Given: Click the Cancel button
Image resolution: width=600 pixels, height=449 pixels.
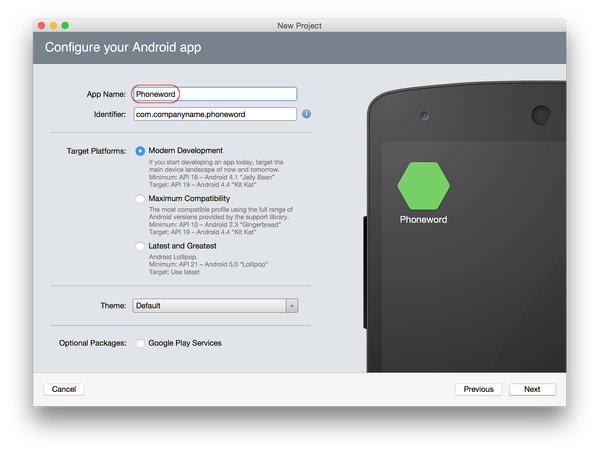Looking at the screenshot, I should [x=64, y=389].
